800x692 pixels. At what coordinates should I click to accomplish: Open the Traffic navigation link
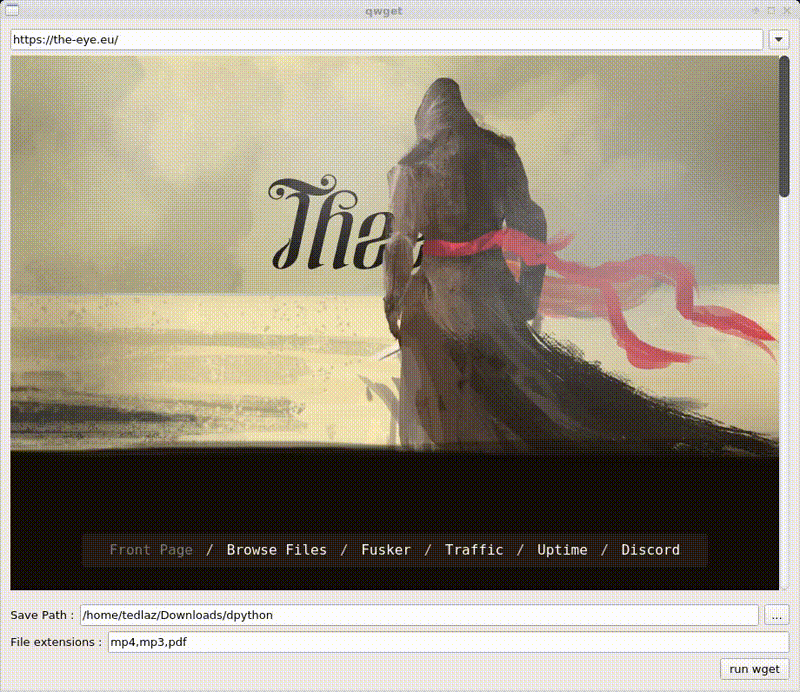474,550
